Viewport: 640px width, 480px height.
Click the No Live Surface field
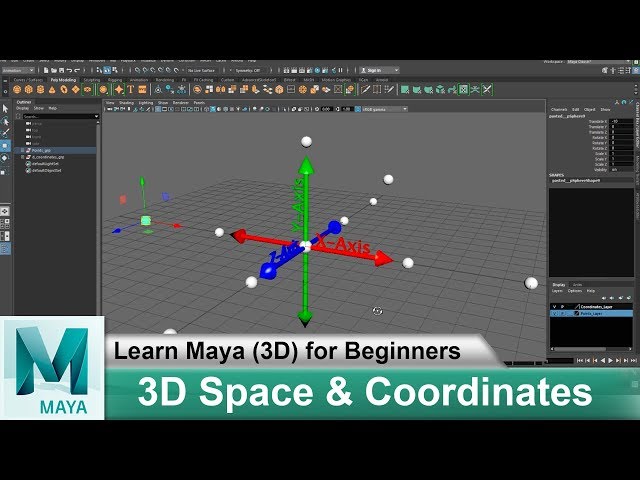click(202, 71)
